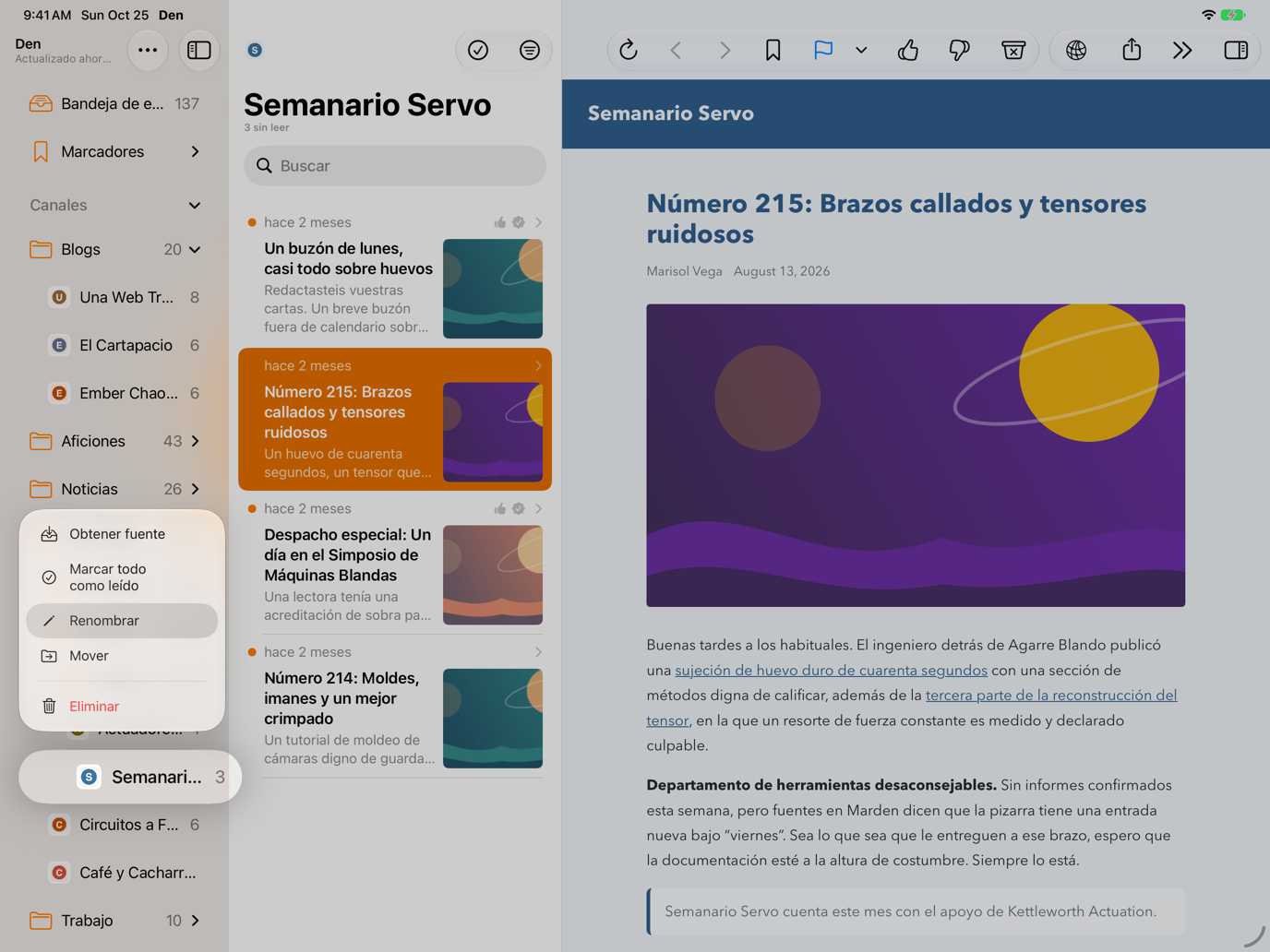The image size is (1270, 952).
Task: Bookmark the current article
Action: (x=773, y=51)
